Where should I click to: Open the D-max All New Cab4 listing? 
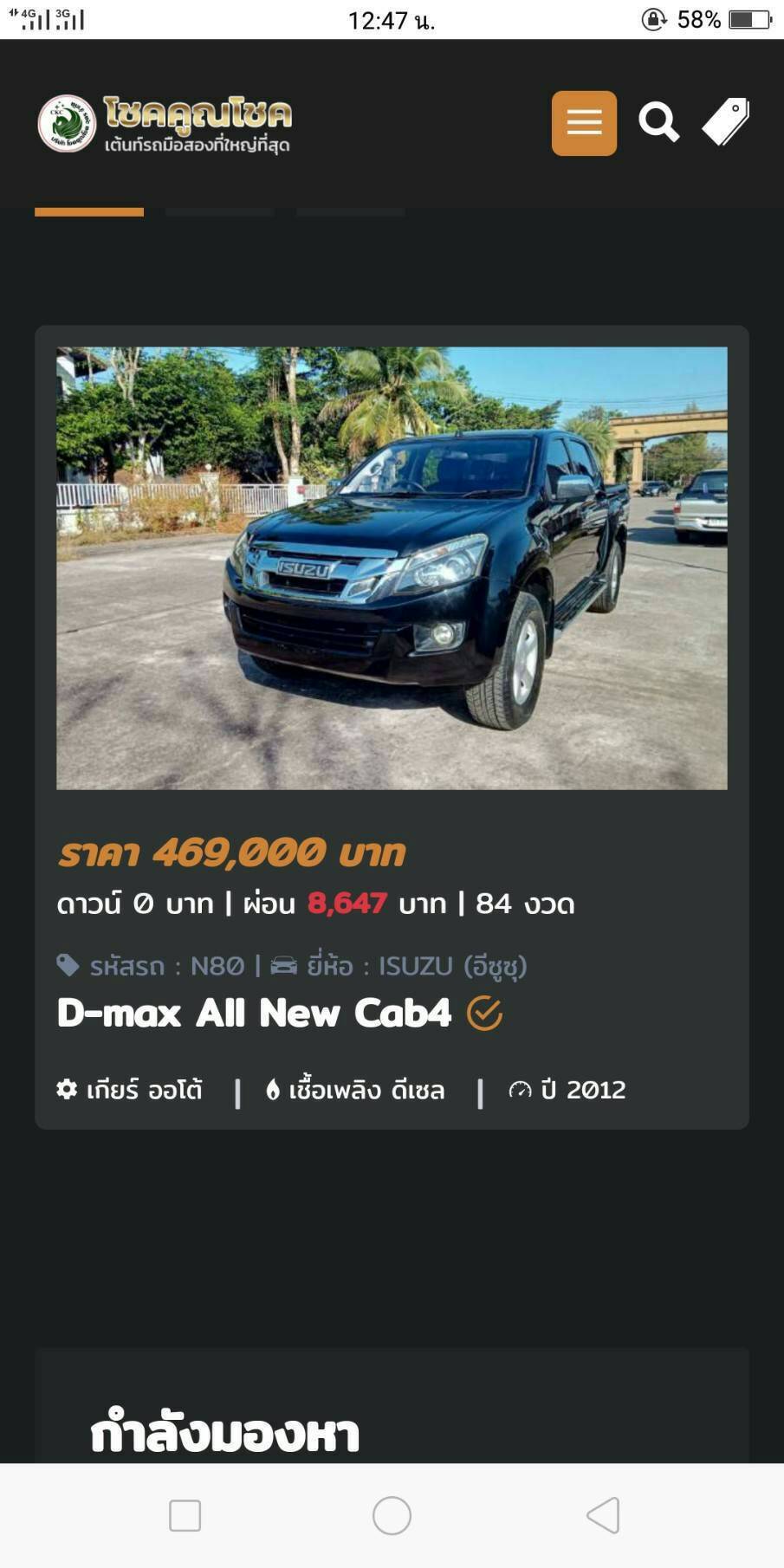point(254,1013)
